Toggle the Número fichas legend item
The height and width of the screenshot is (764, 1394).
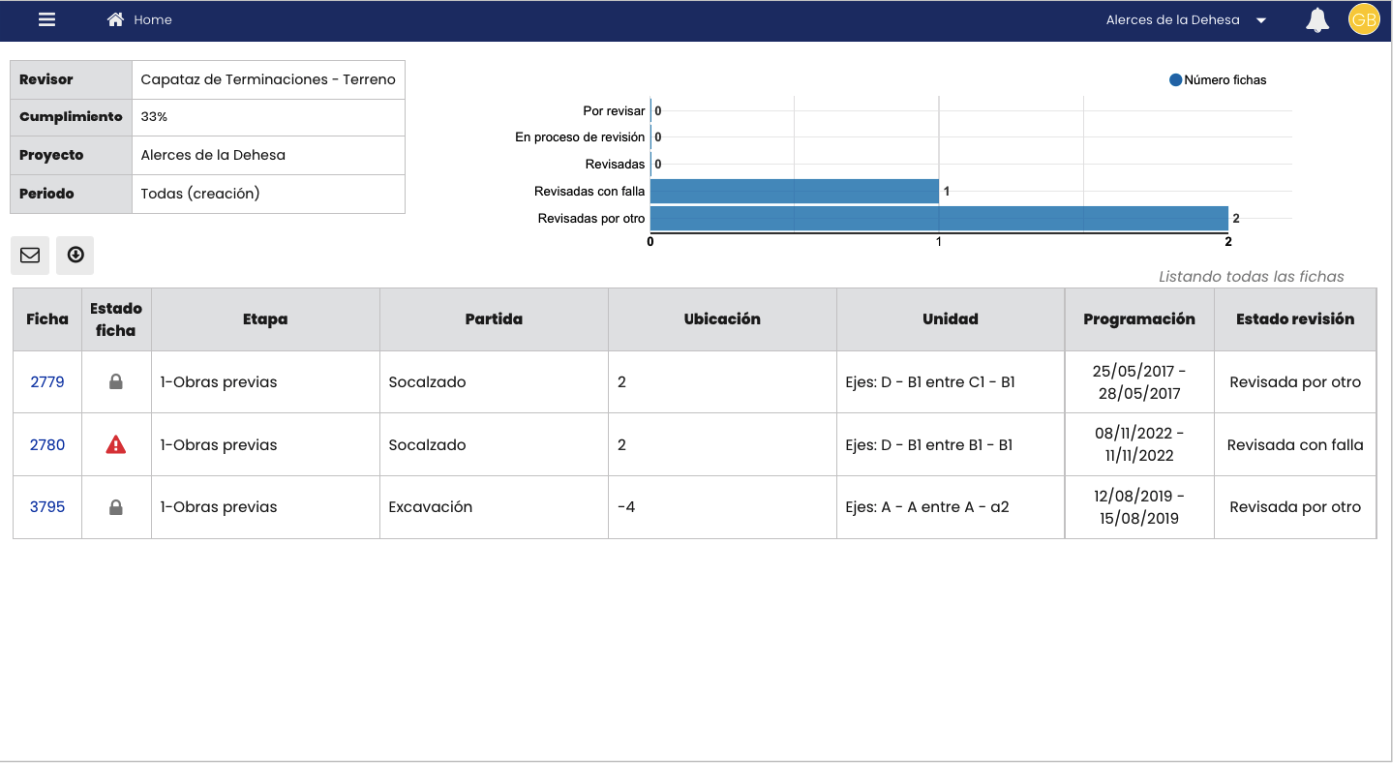[x=1217, y=80]
